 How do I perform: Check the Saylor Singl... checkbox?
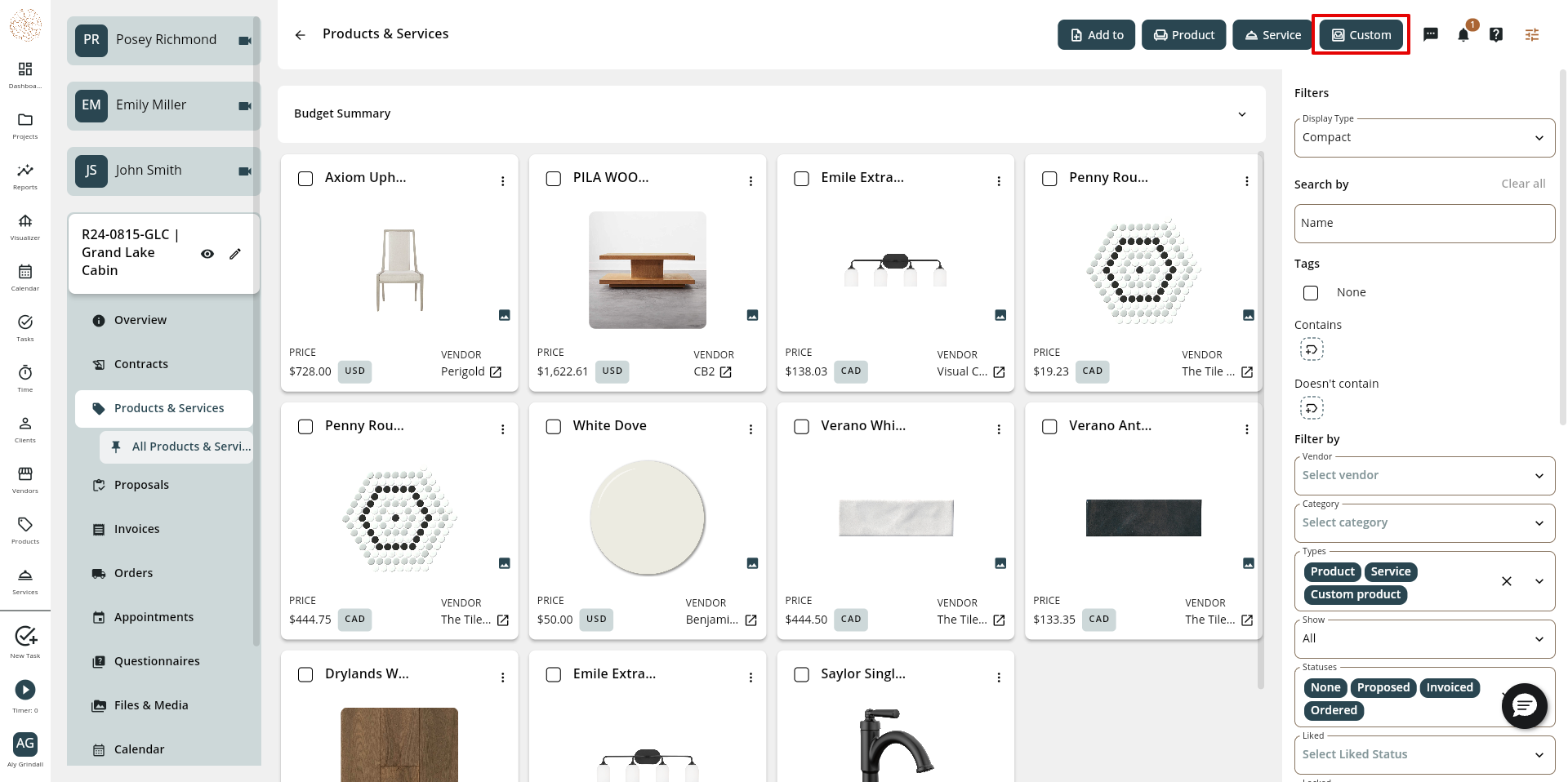coord(802,675)
